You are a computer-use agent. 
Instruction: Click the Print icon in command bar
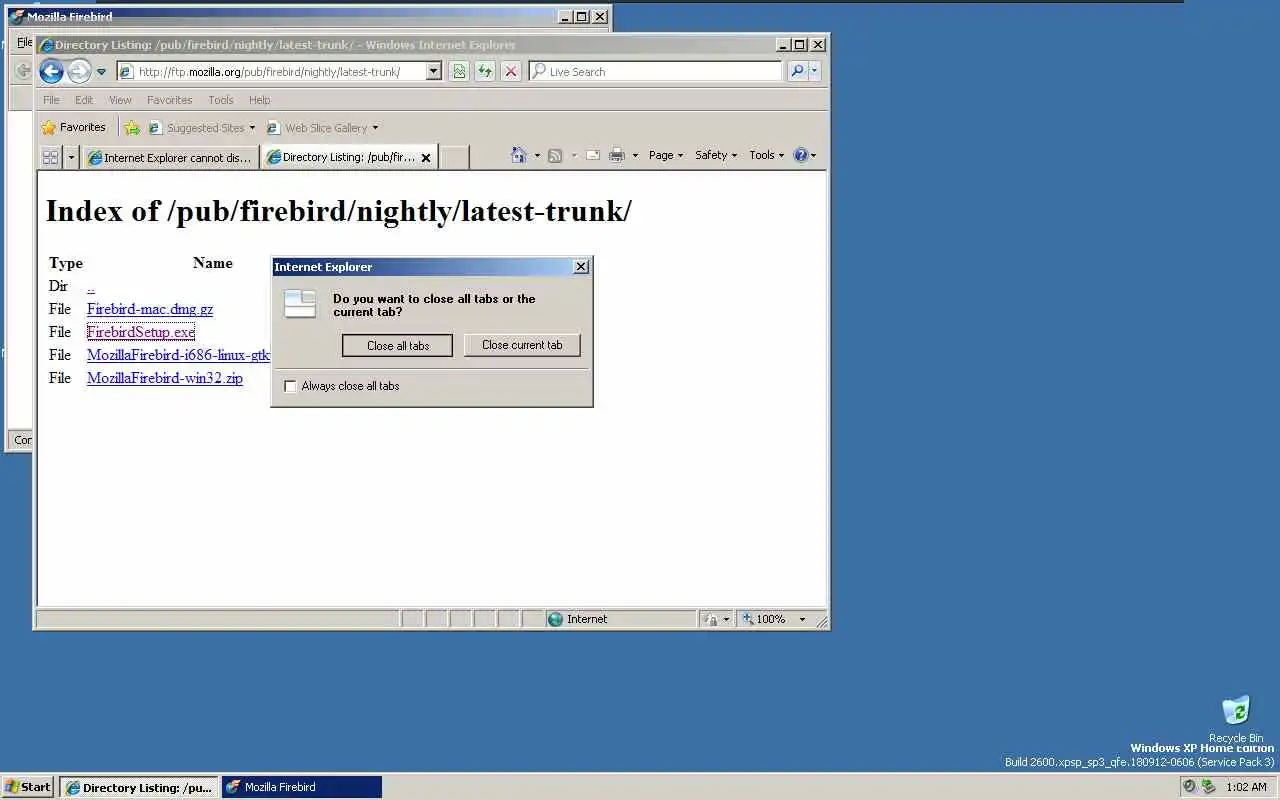click(x=617, y=155)
